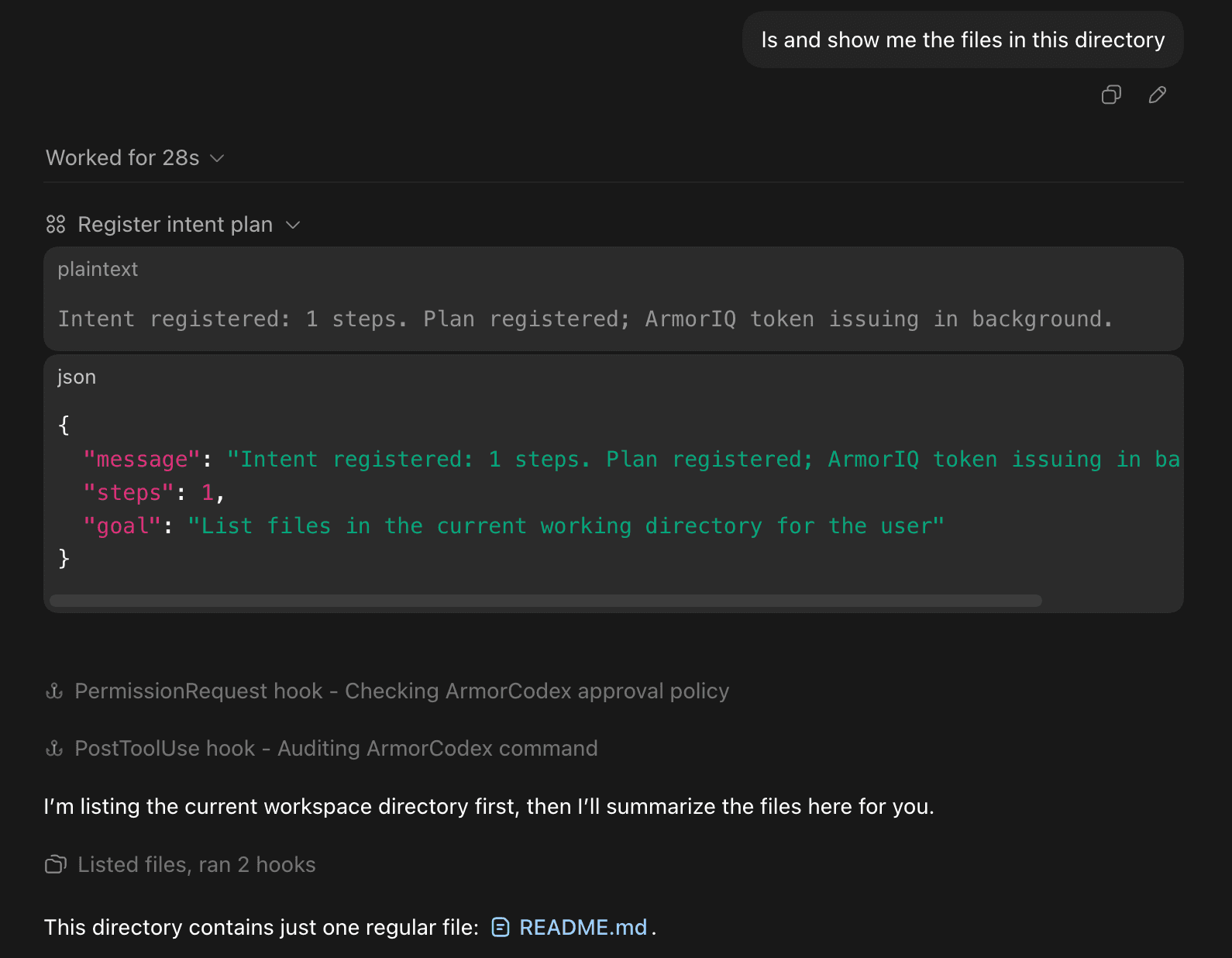
Task: Click the "message" key in json
Action: click(142, 460)
